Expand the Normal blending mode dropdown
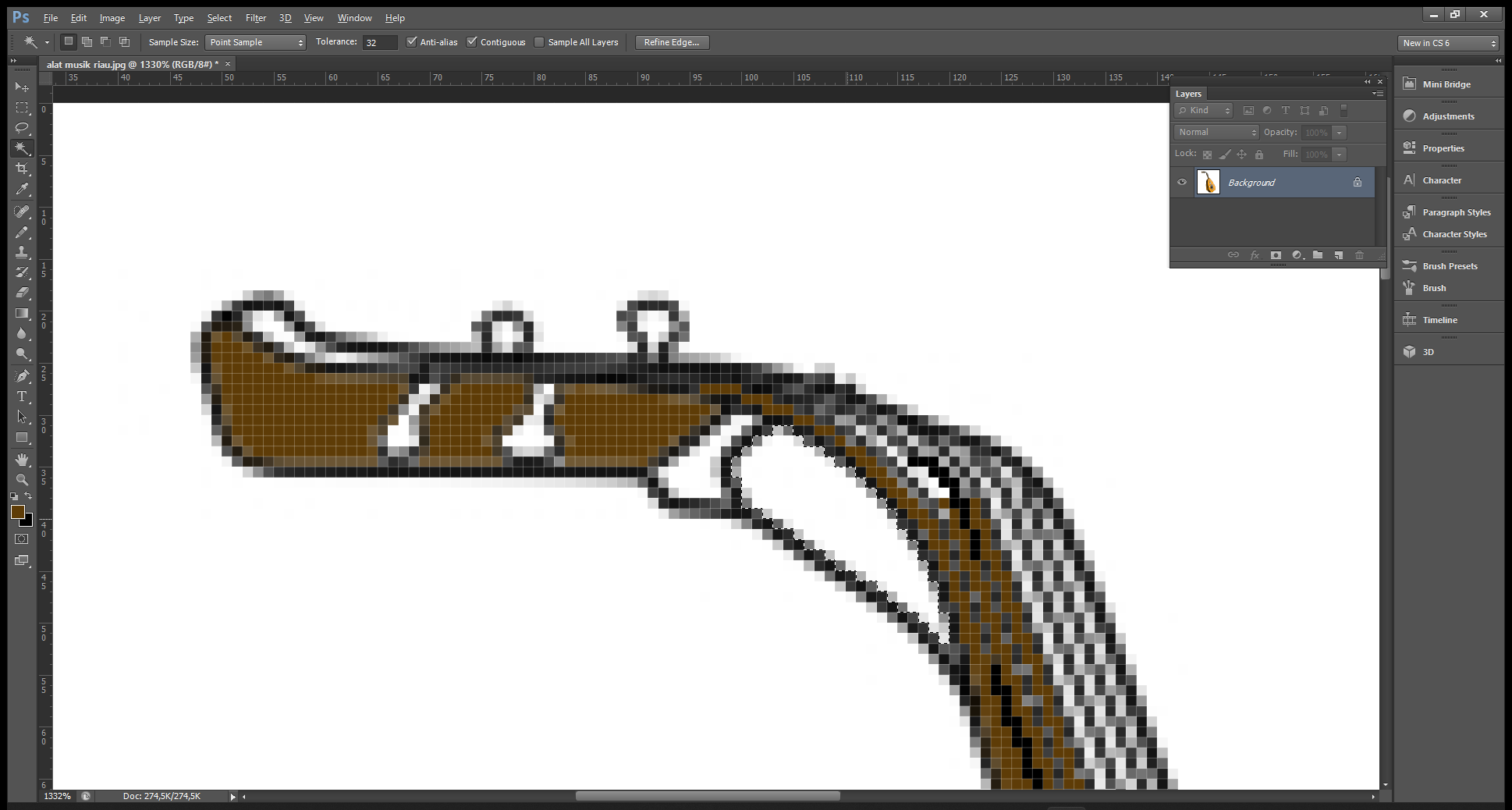 pos(1216,133)
